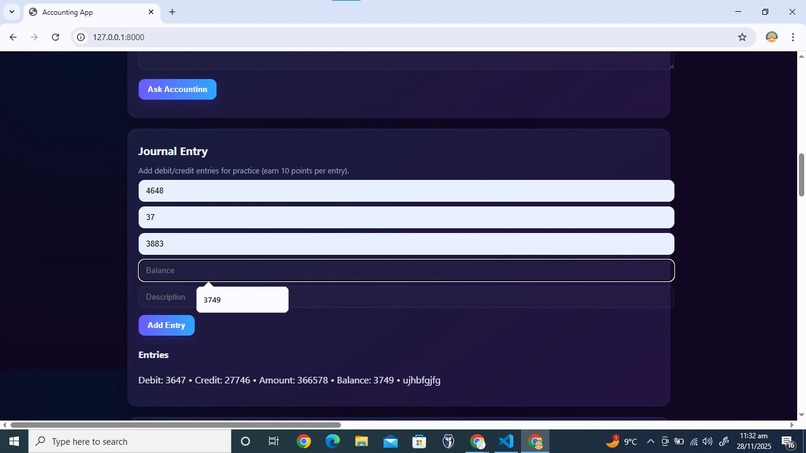The image size is (806, 453).
Task: Bookmark this page with the star icon
Action: pyautogui.click(x=742, y=37)
